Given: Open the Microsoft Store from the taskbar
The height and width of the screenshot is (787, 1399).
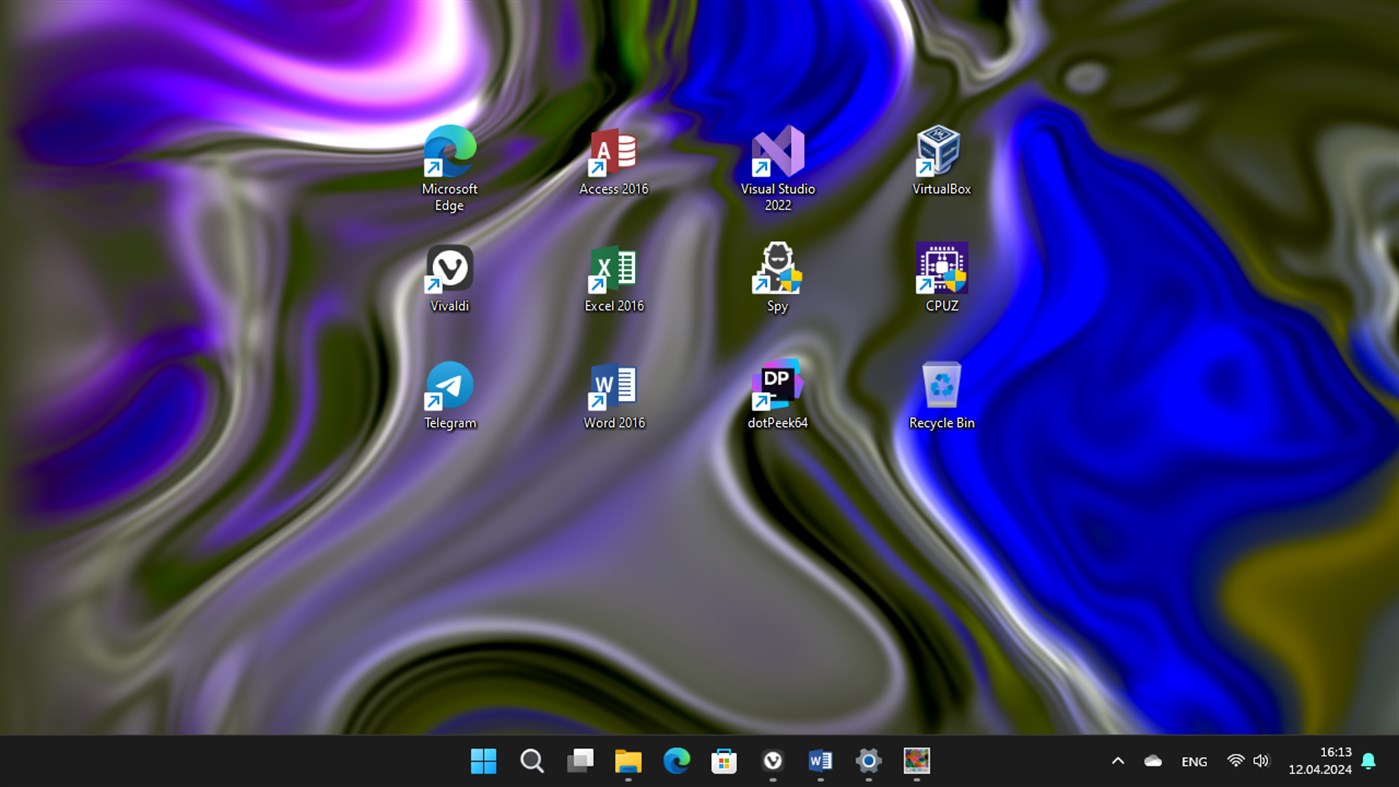Looking at the screenshot, I should point(724,761).
